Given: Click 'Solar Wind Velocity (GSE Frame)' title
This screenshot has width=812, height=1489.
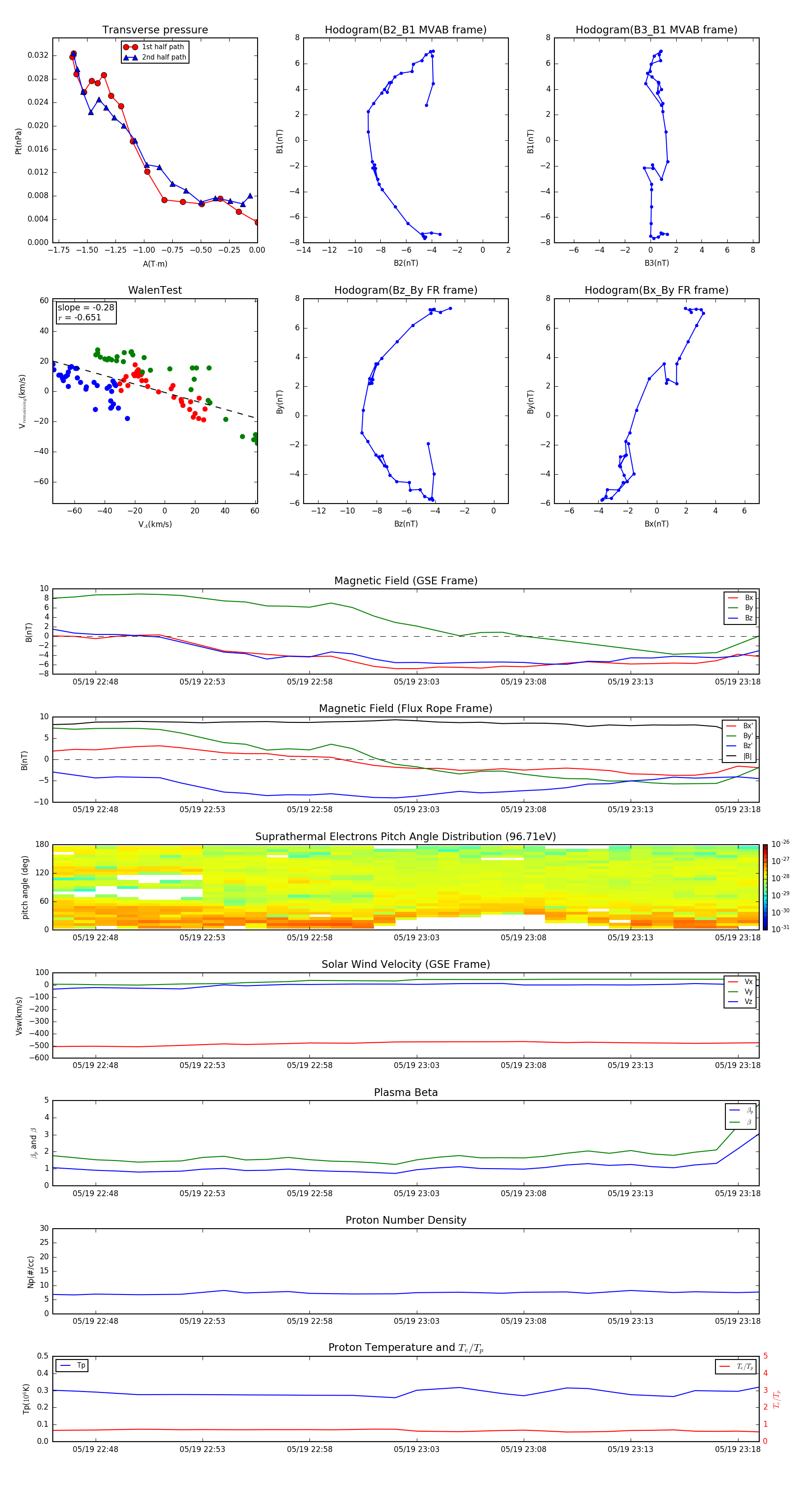Looking at the screenshot, I should (x=406, y=965).
